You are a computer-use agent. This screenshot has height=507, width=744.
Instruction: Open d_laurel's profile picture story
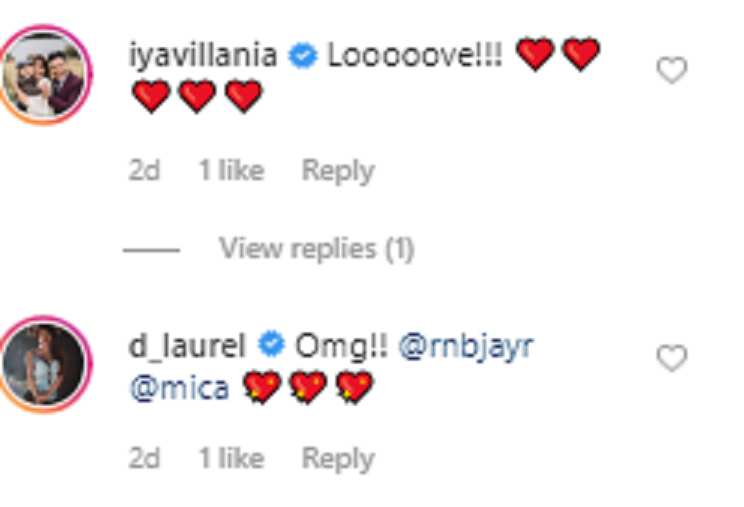tap(44, 364)
